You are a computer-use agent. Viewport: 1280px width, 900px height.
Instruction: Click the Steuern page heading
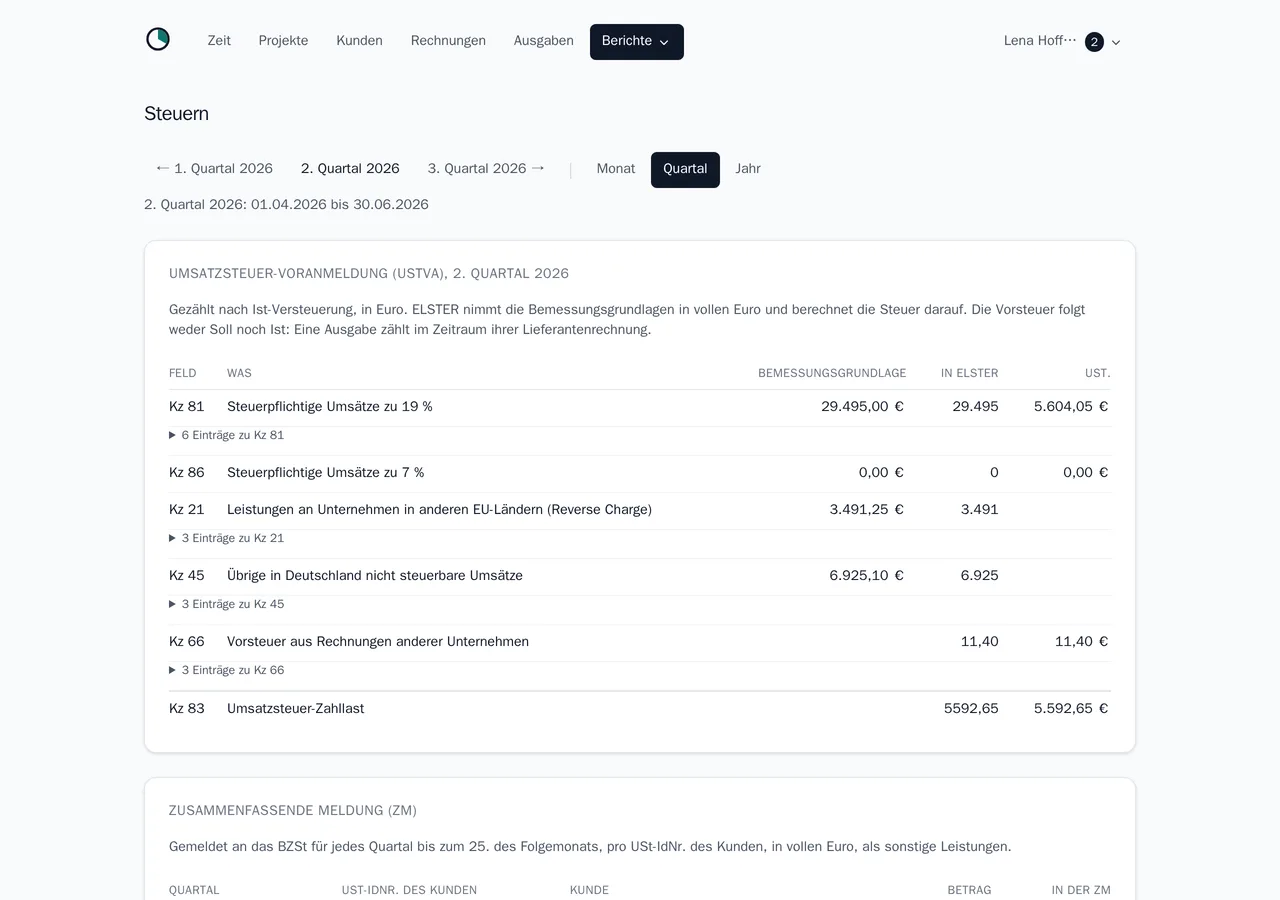pos(176,114)
